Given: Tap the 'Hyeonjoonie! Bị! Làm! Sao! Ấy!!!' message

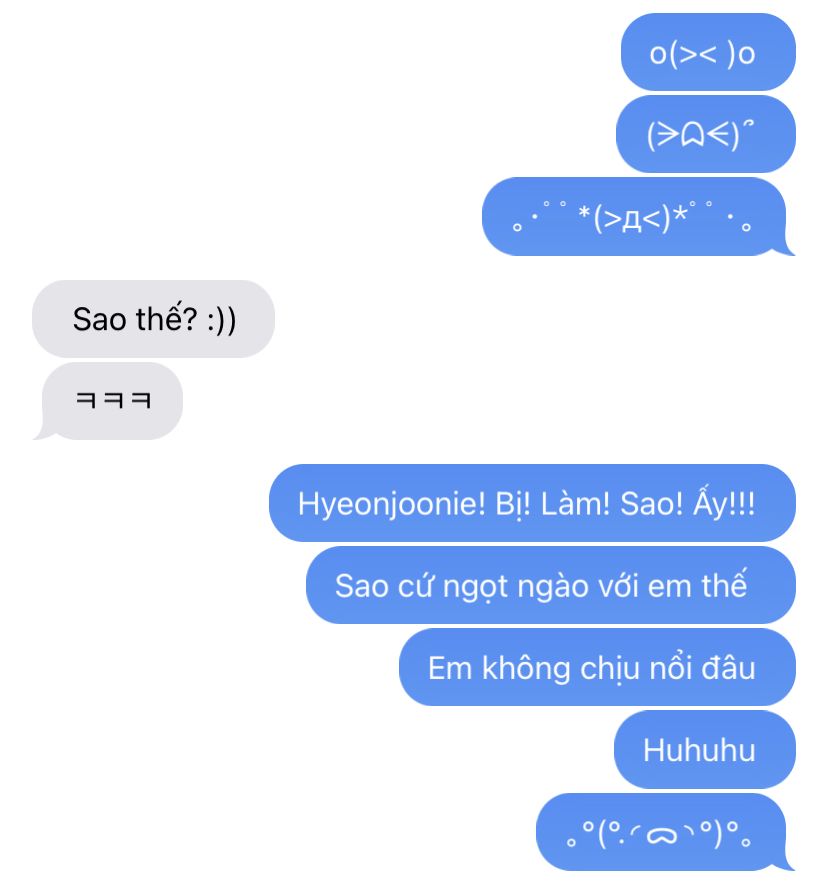Looking at the screenshot, I should coord(532,503).
